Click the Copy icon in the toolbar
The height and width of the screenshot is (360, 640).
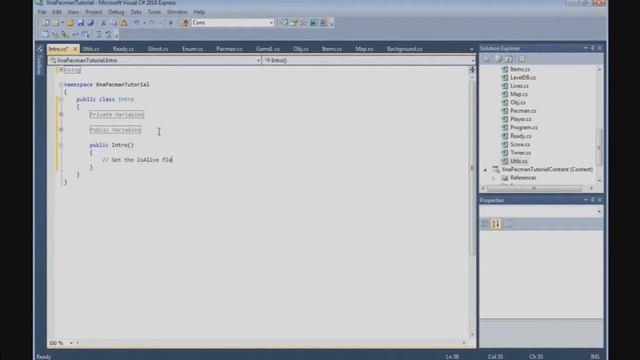point(113,23)
